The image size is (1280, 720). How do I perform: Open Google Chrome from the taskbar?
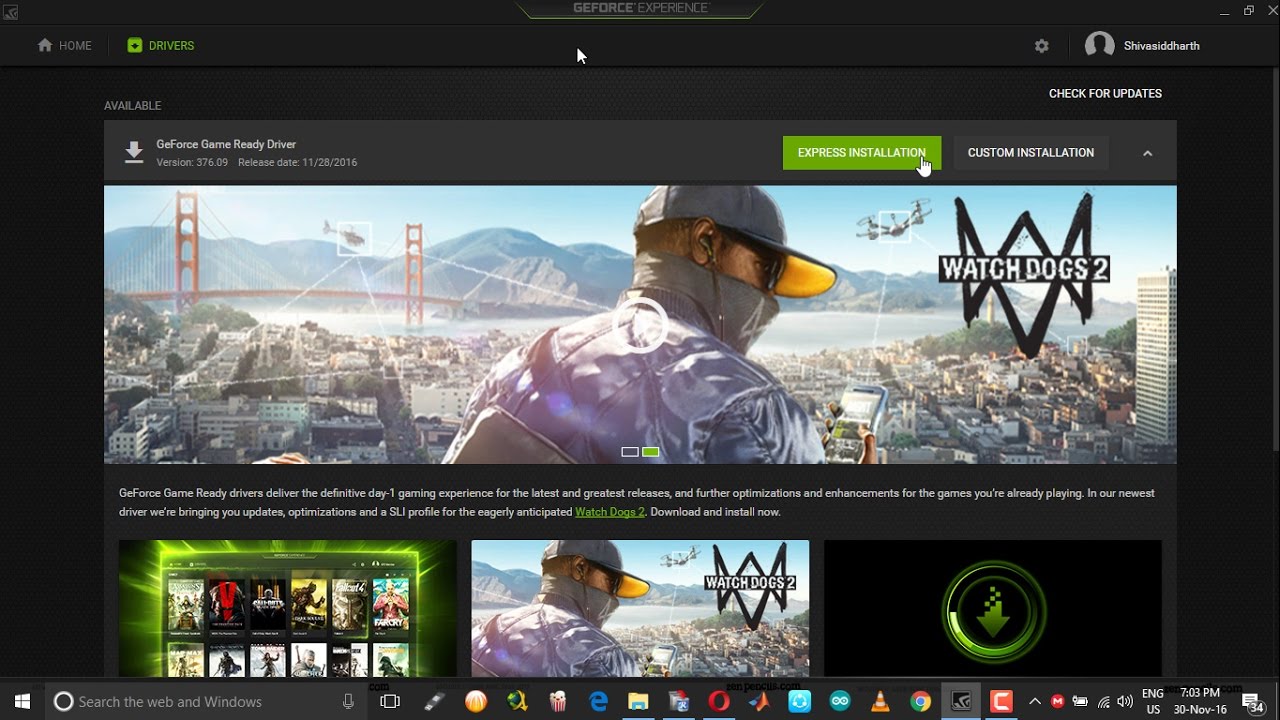(920, 702)
